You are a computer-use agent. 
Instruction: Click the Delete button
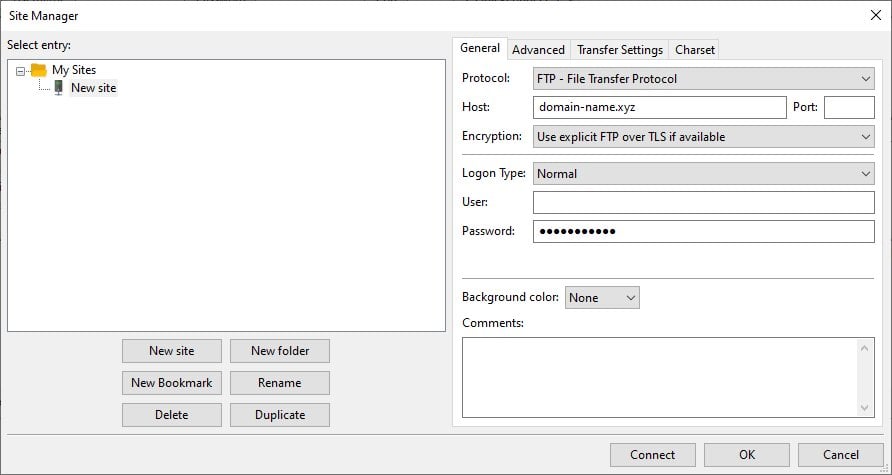point(172,415)
